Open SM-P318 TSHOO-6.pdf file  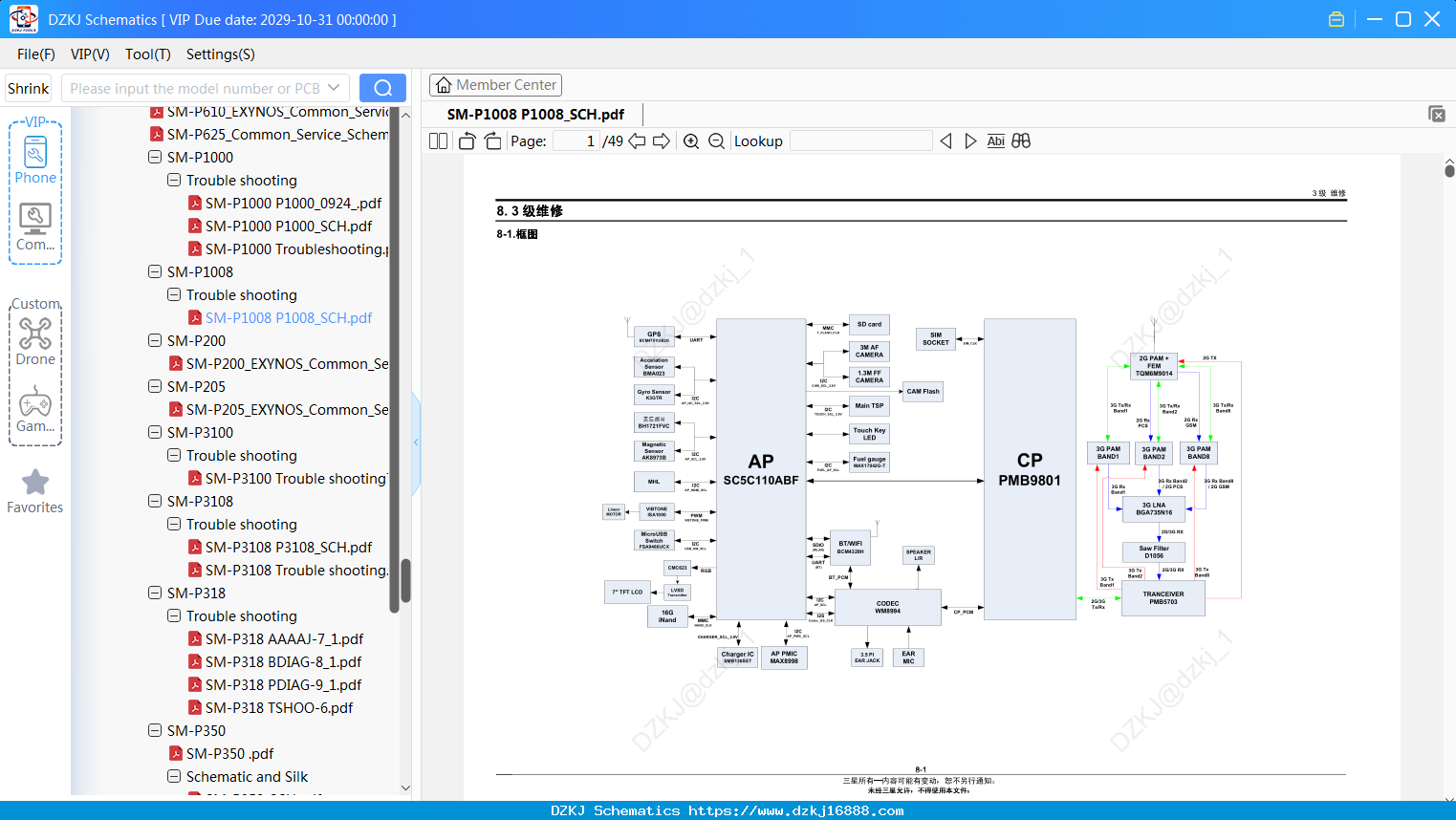[279, 707]
